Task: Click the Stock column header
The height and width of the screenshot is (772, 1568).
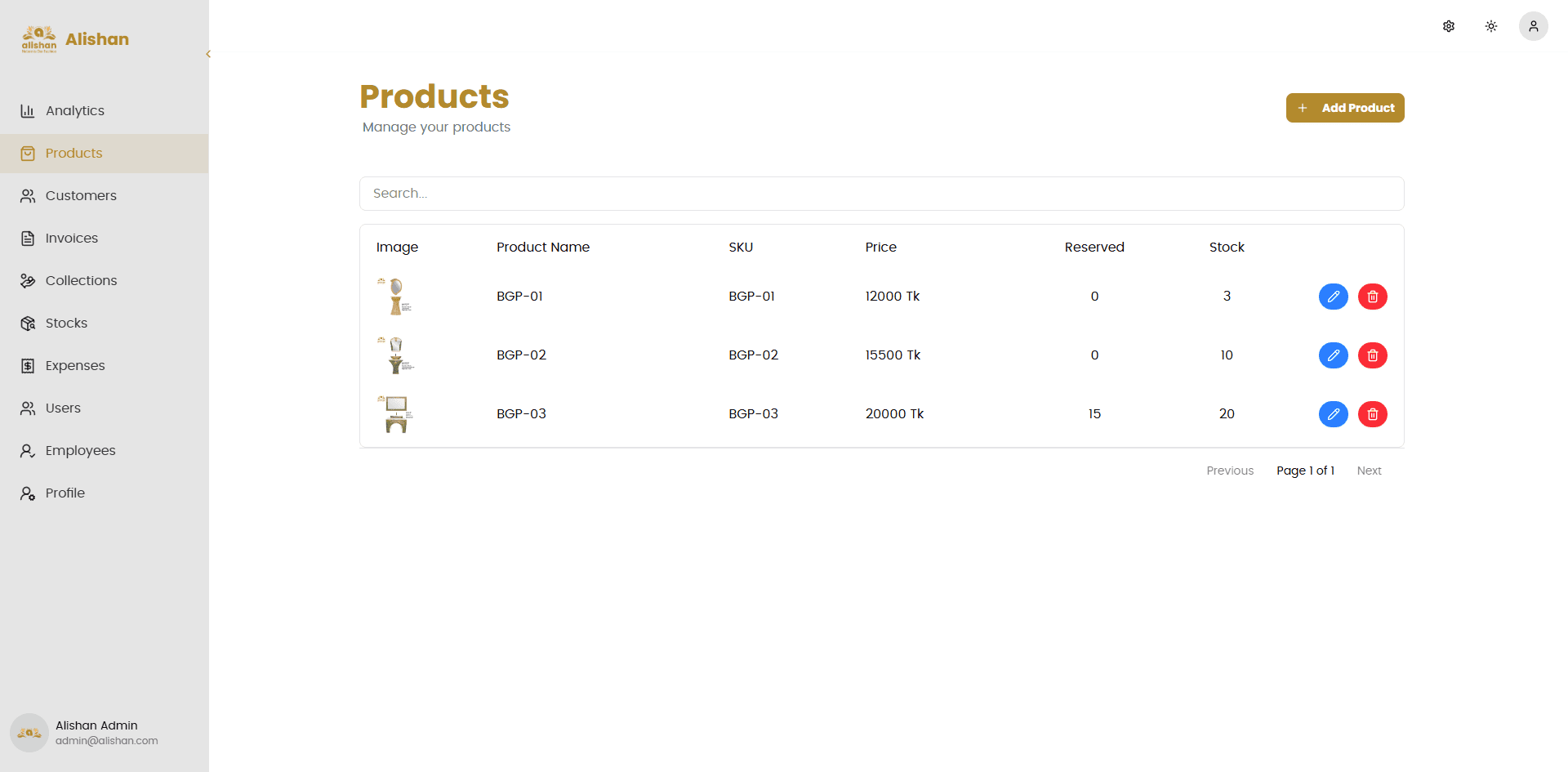Action: tap(1227, 248)
